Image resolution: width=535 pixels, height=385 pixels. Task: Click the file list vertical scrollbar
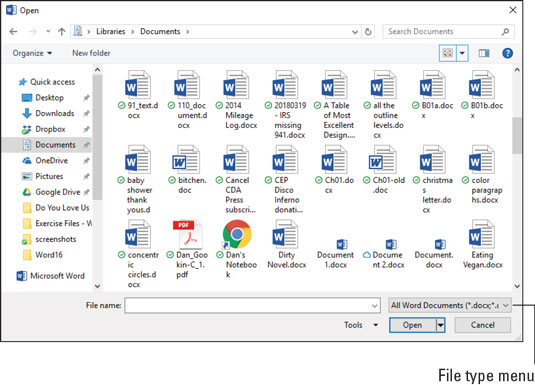pyautogui.click(x=517, y=178)
